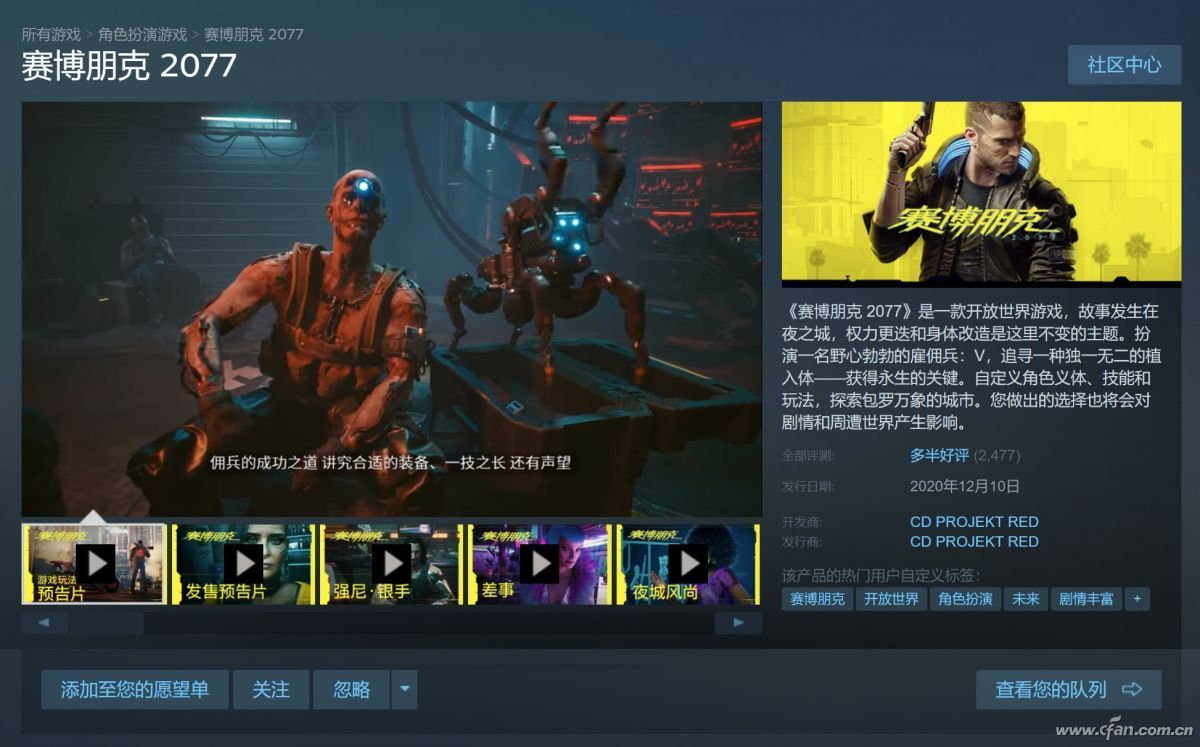Open publisher link CD PROJEKT RED

tap(974, 541)
